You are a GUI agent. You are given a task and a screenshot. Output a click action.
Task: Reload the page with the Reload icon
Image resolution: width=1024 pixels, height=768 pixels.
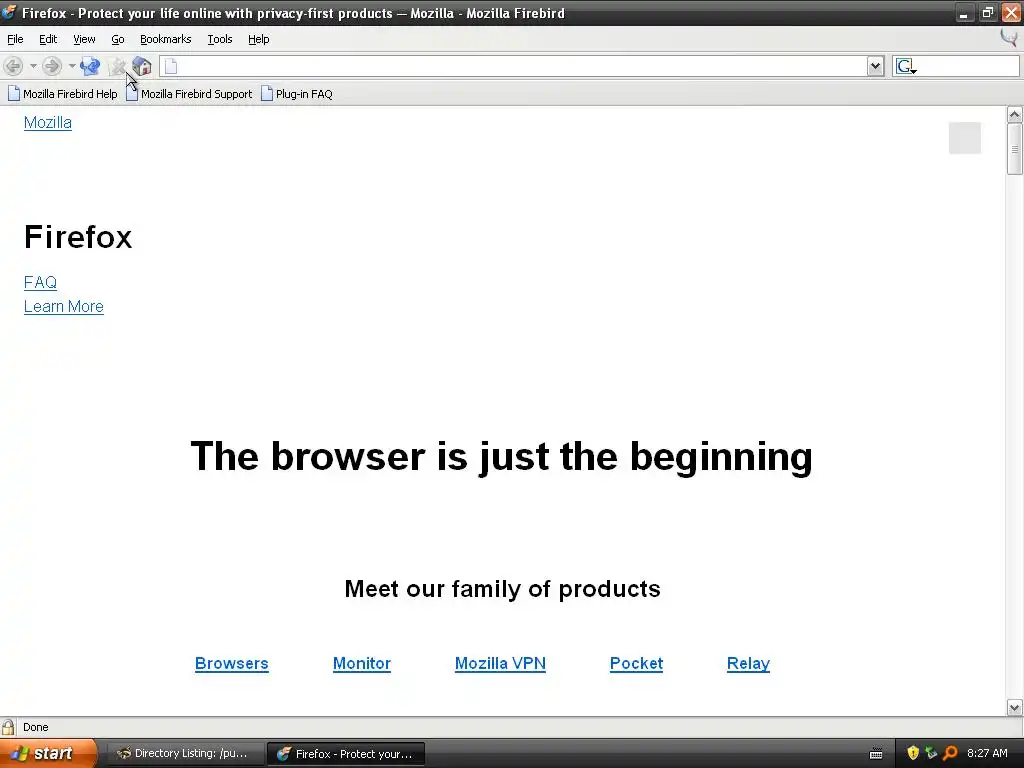coord(90,66)
